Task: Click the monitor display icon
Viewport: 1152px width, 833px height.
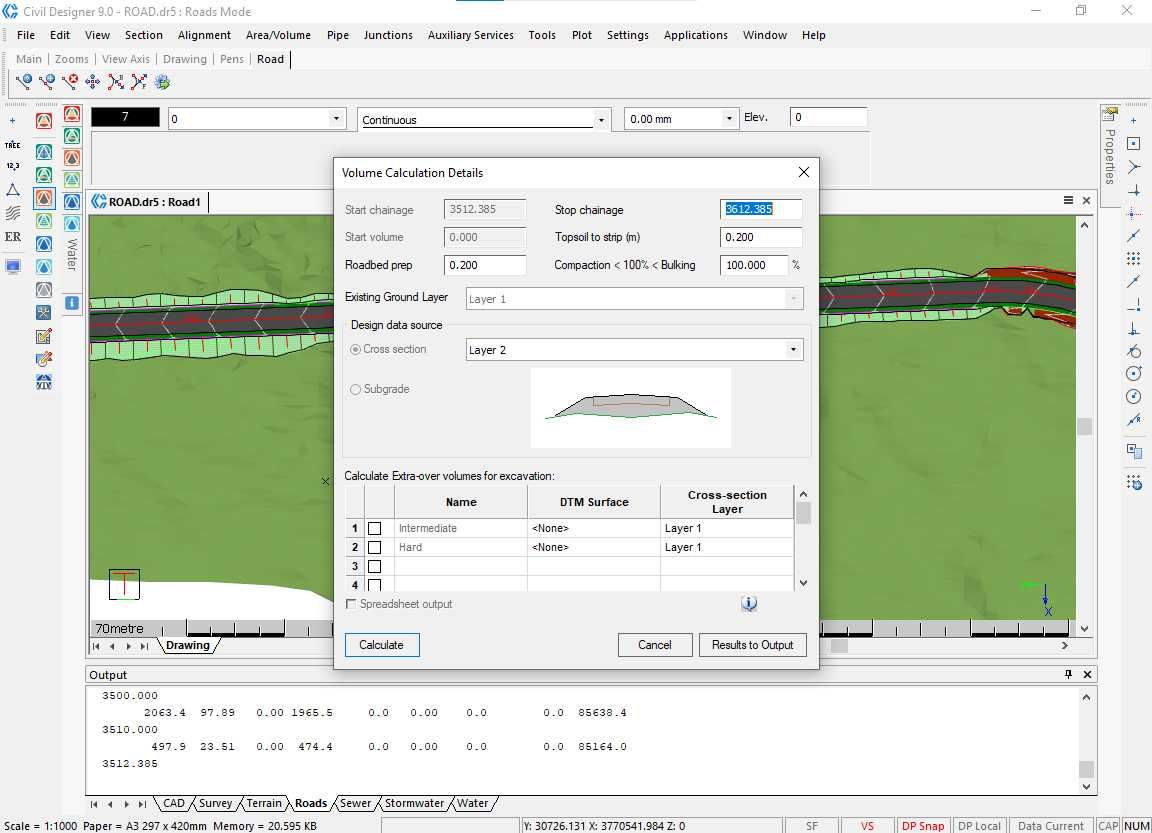Action: [12, 266]
